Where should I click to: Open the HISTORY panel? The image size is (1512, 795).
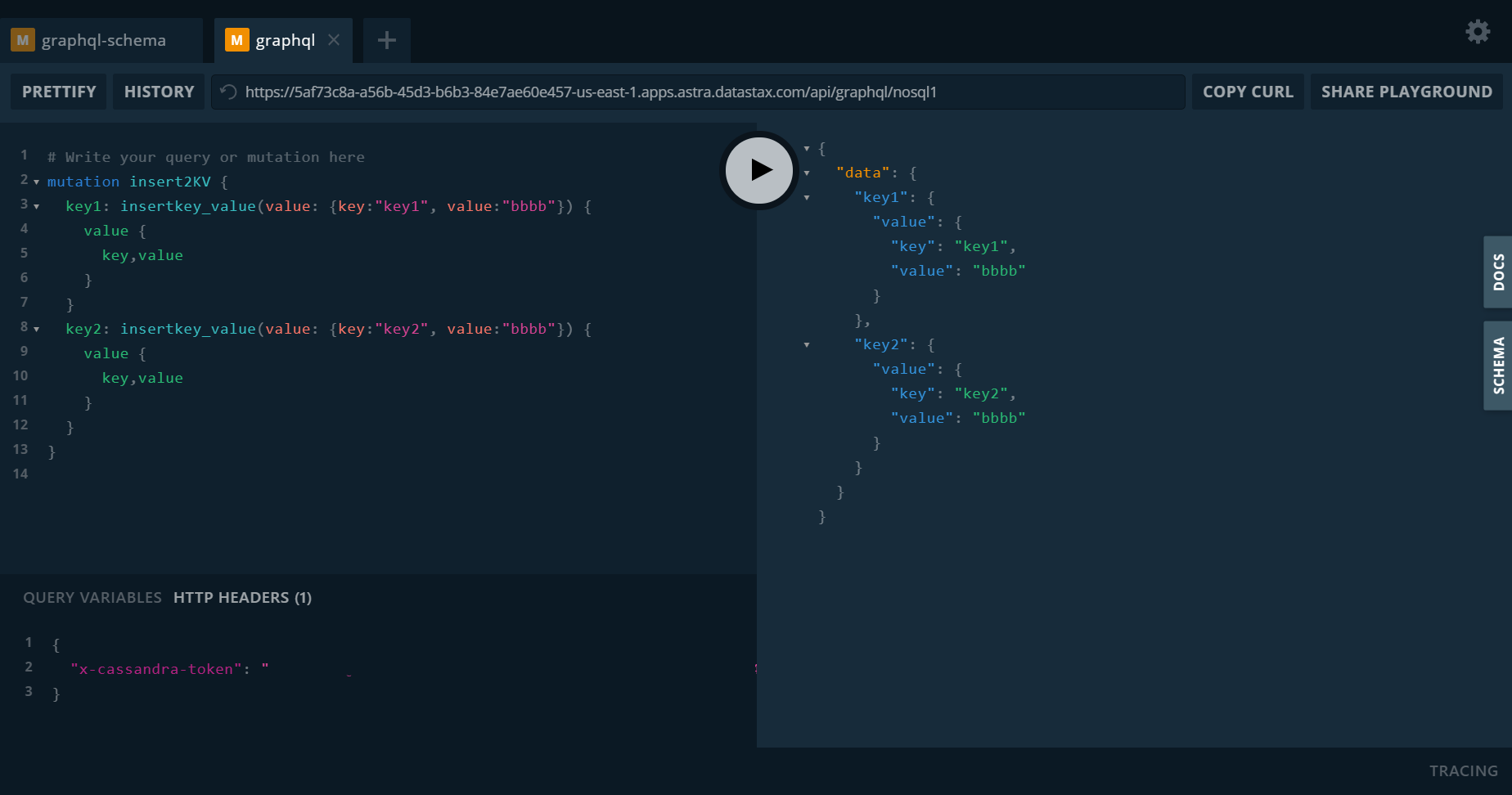158,92
